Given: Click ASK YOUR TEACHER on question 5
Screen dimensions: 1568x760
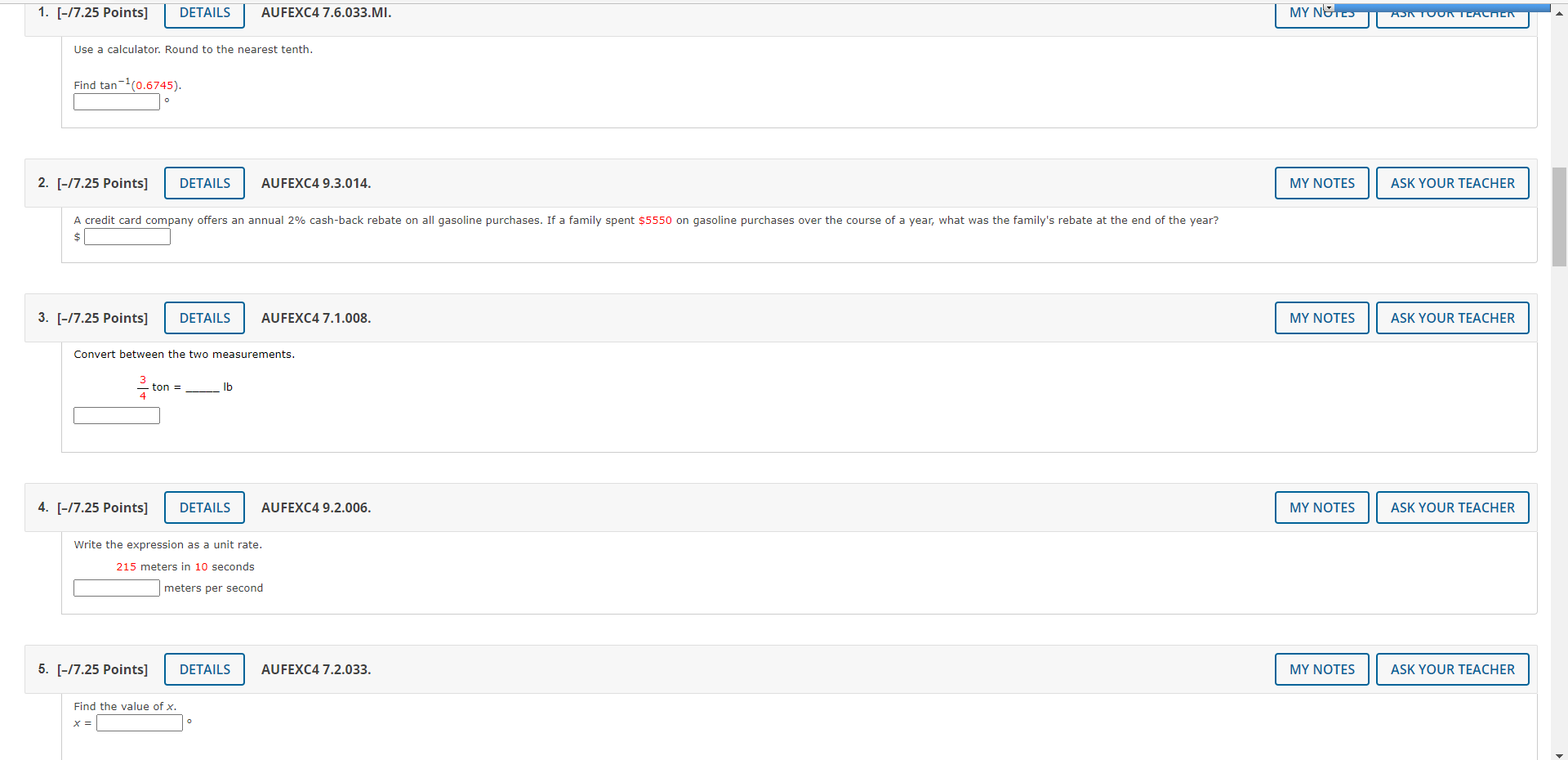Looking at the screenshot, I should click(x=1452, y=668).
